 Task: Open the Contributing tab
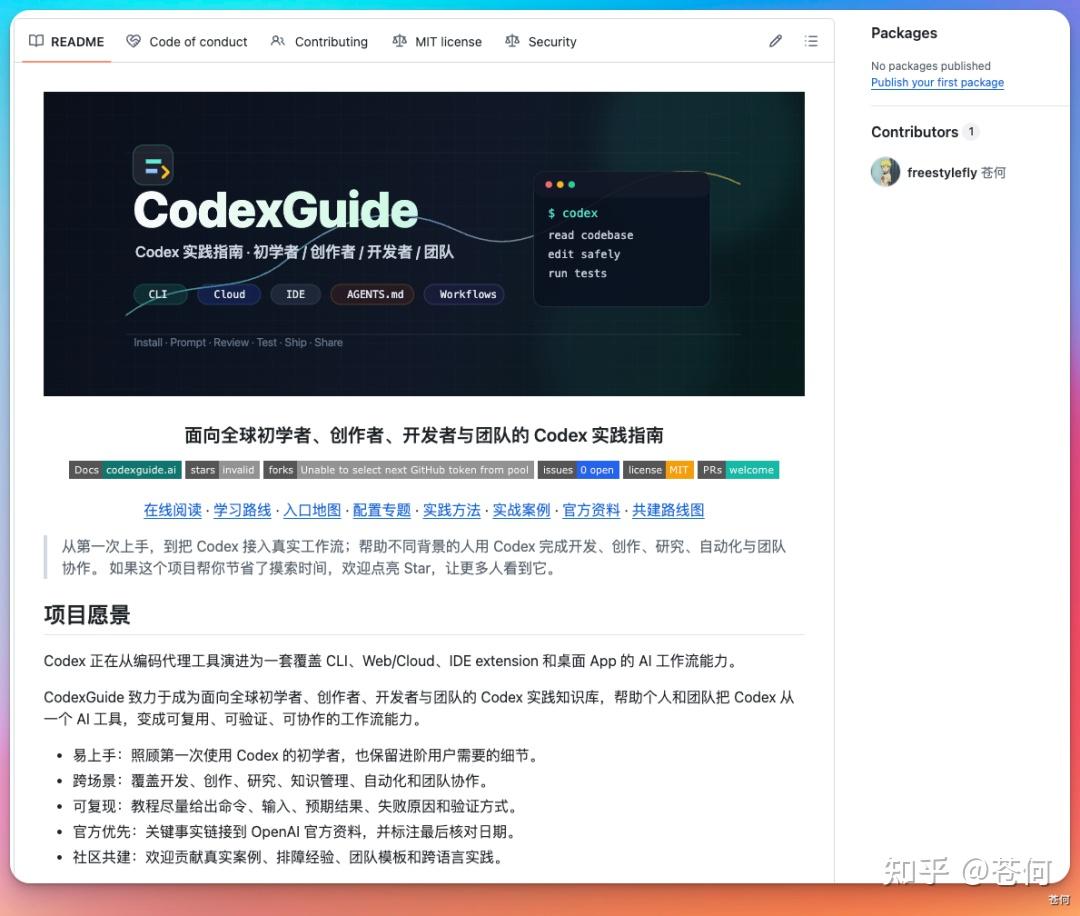320,41
